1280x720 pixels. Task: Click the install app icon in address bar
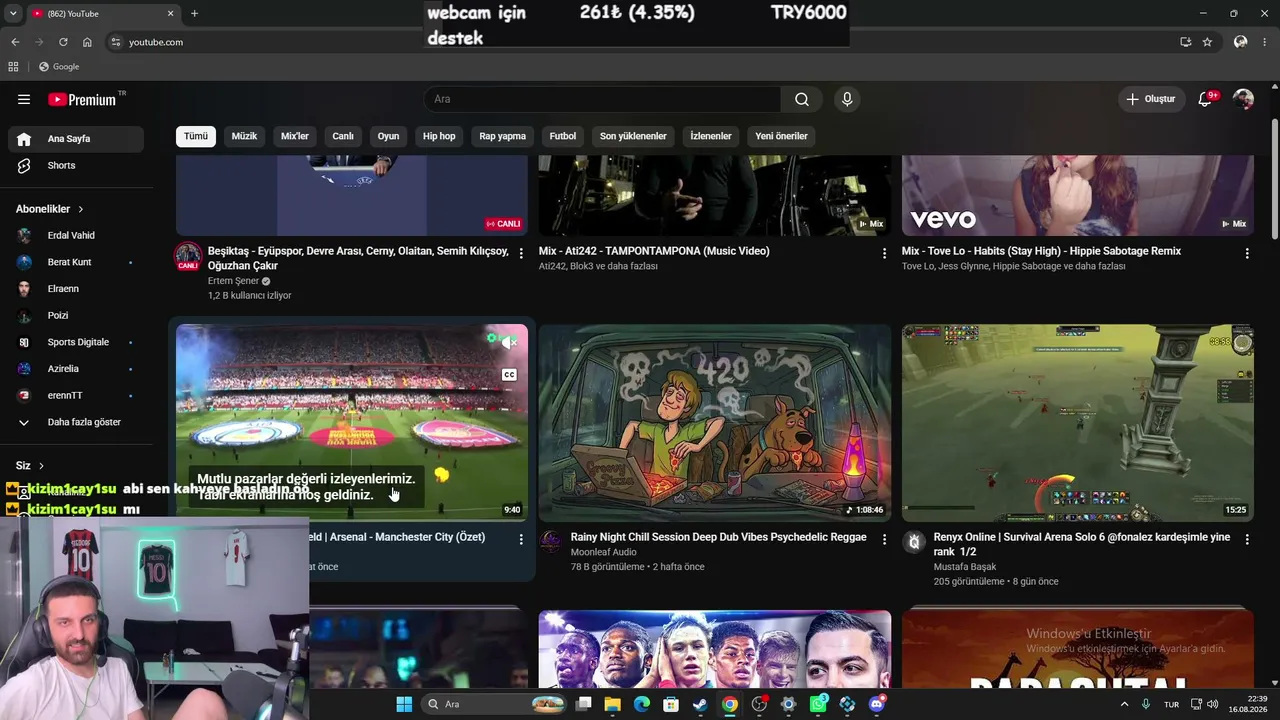[x=1185, y=42]
